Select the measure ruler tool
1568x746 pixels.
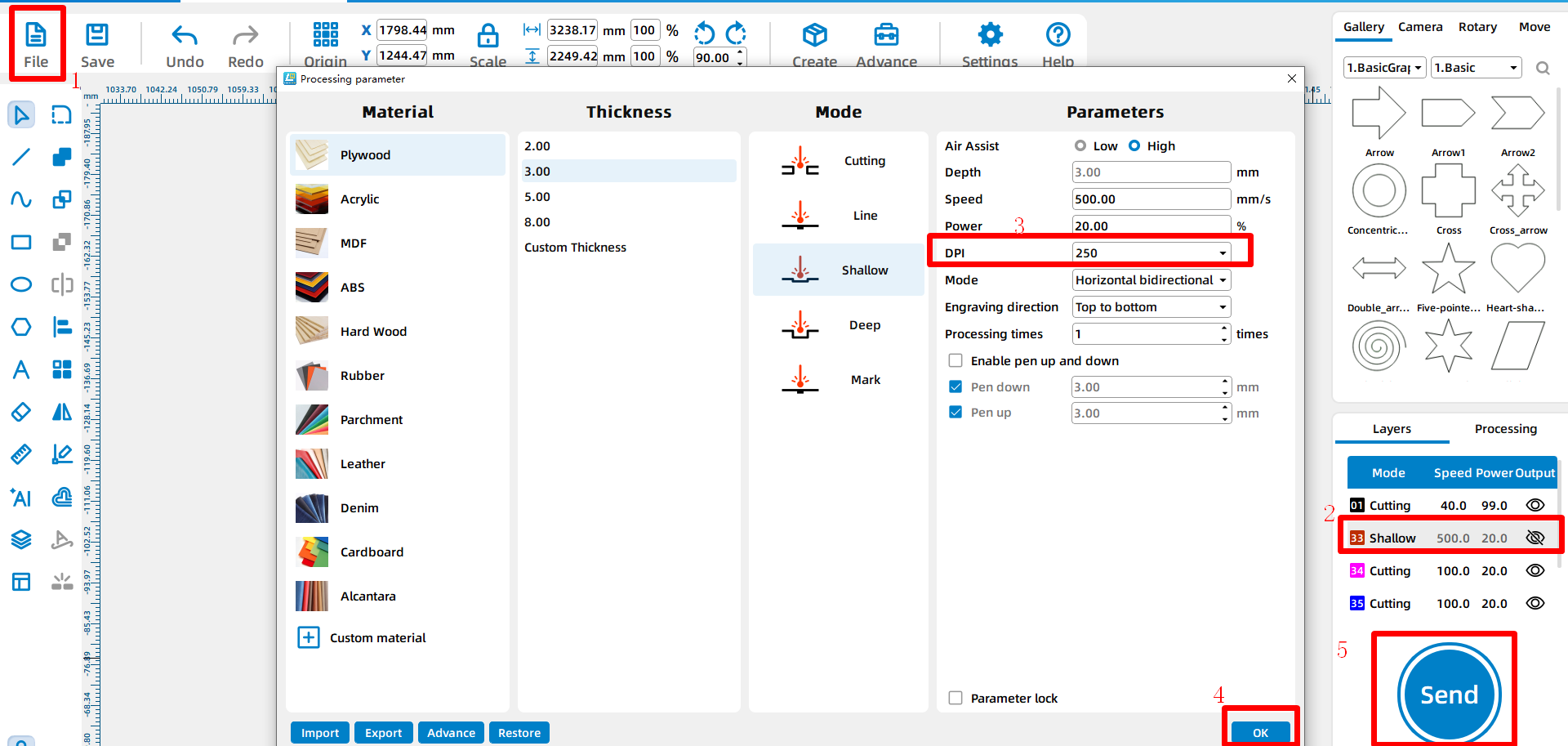click(x=20, y=454)
